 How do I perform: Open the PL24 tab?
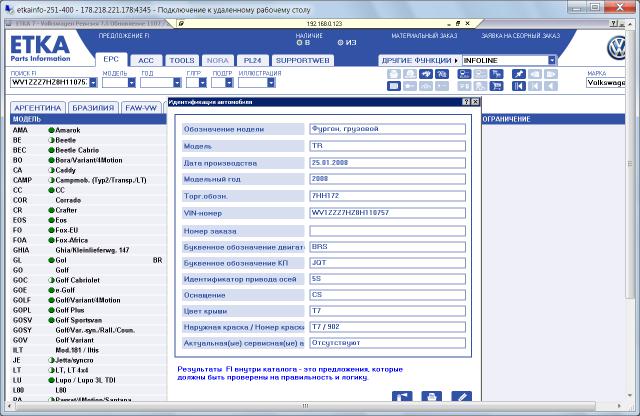252,60
